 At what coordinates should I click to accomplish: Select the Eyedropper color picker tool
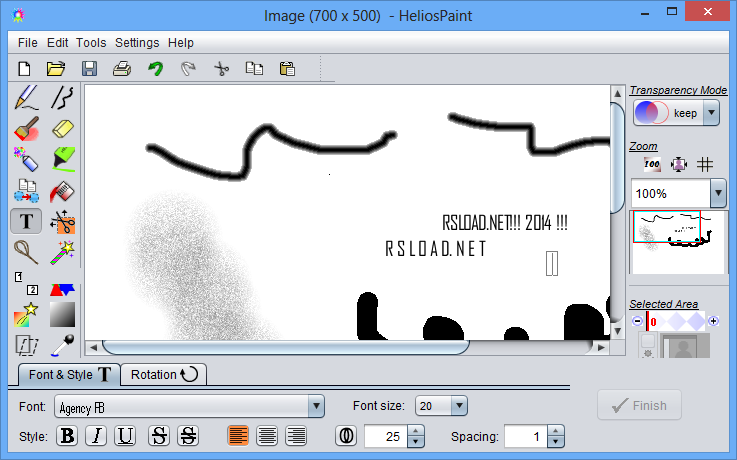(63, 345)
